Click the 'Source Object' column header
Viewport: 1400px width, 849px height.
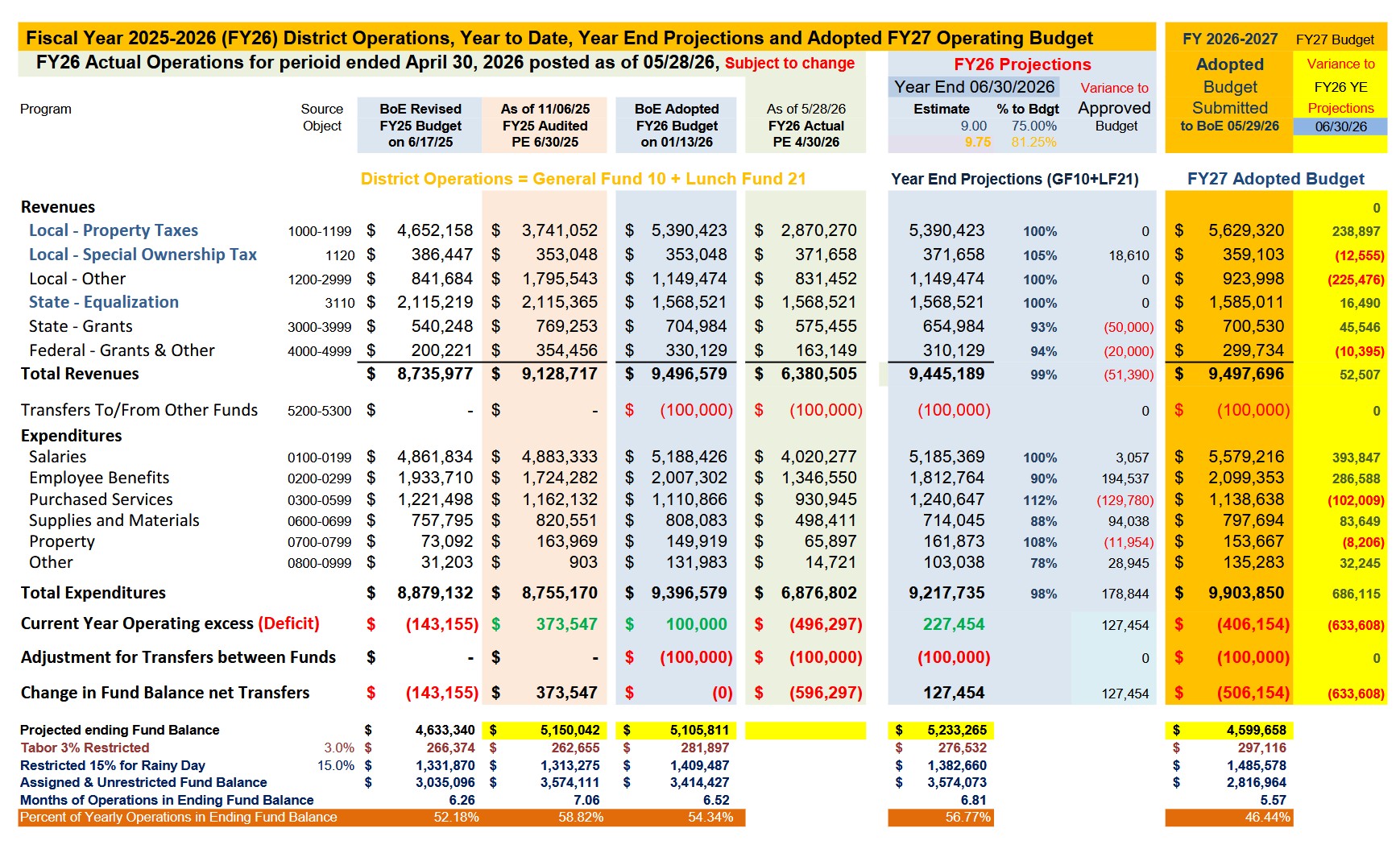[322, 118]
